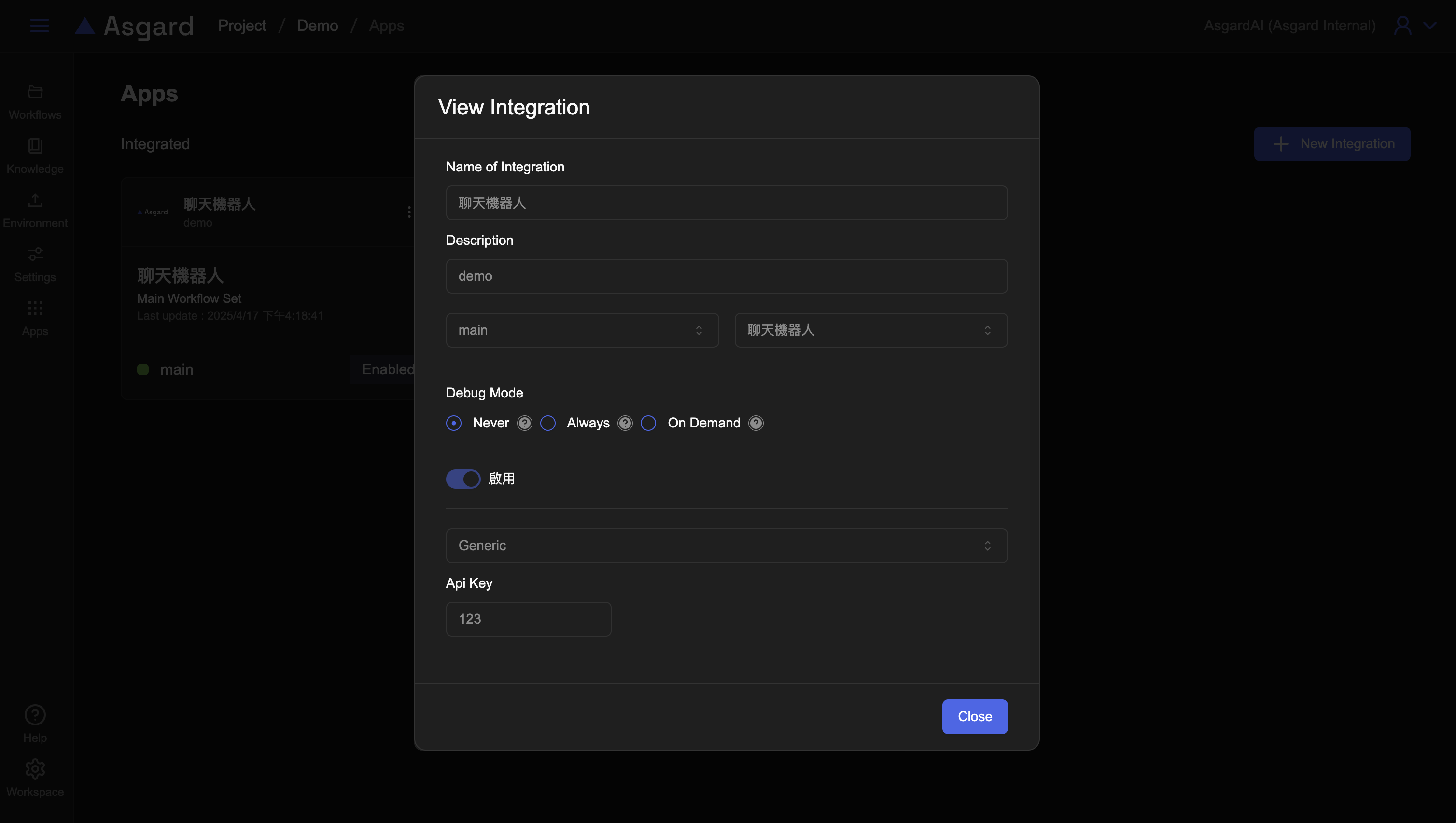Click the Api Key input field

(528, 619)
